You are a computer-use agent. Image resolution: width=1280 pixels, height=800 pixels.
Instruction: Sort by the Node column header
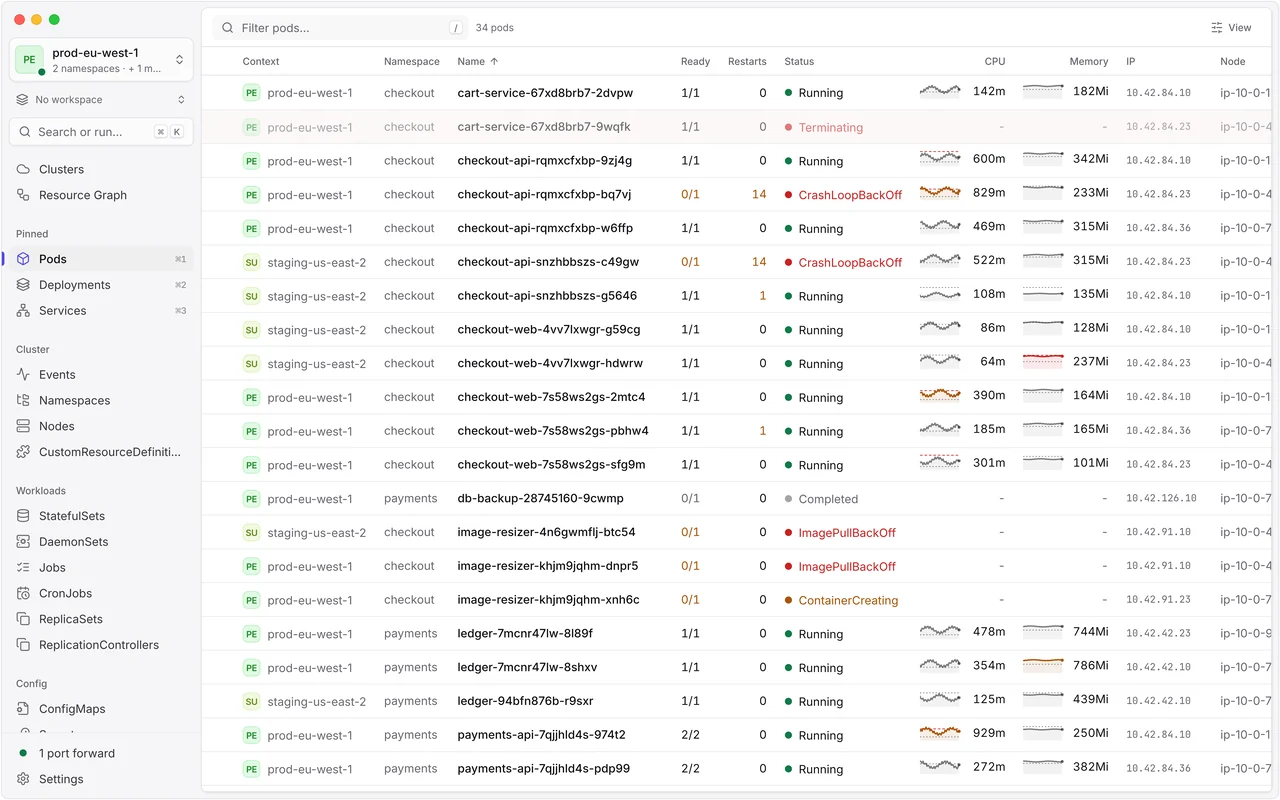coord(1232,62)
